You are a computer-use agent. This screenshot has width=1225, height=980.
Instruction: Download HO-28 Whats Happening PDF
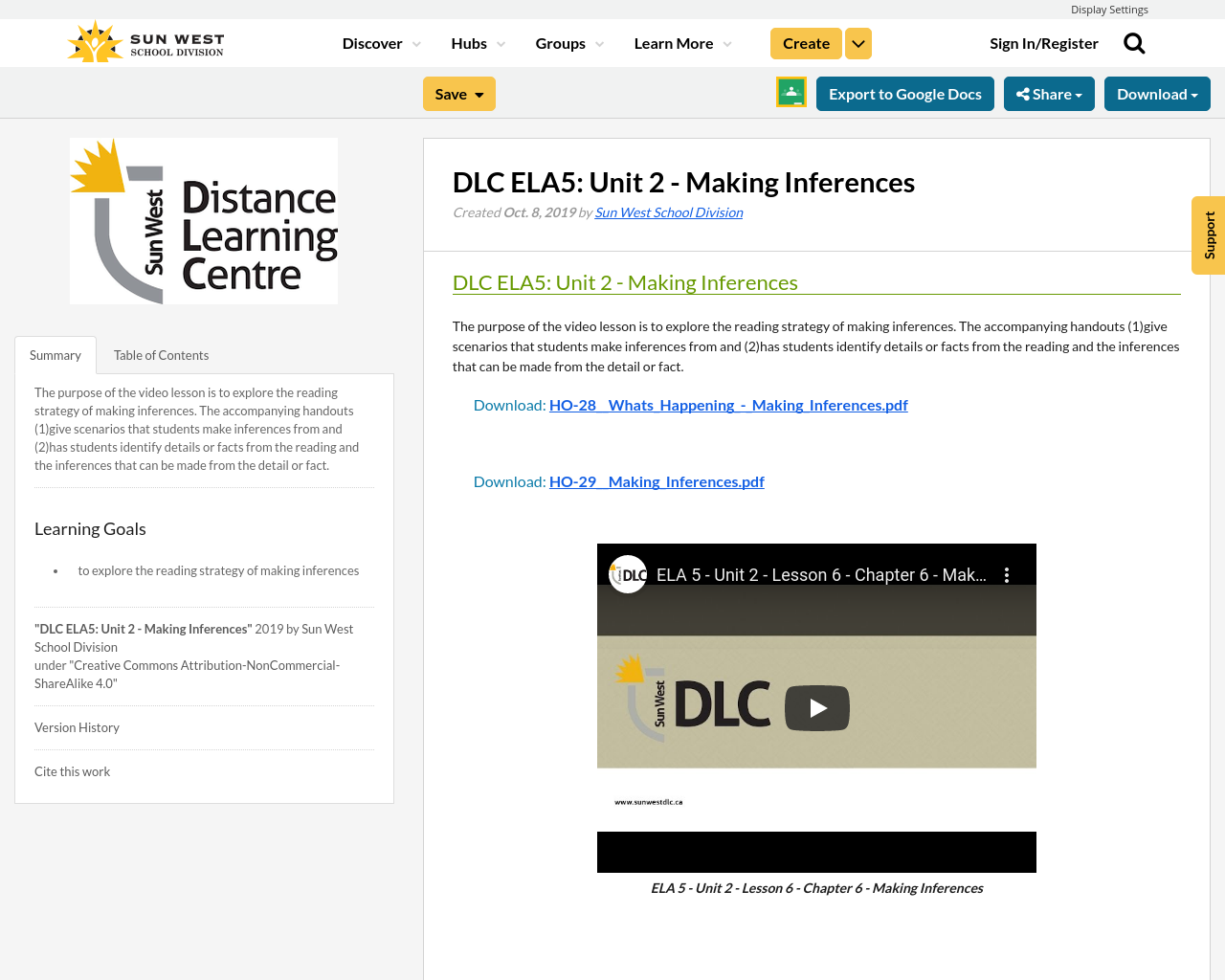[728, 403]
